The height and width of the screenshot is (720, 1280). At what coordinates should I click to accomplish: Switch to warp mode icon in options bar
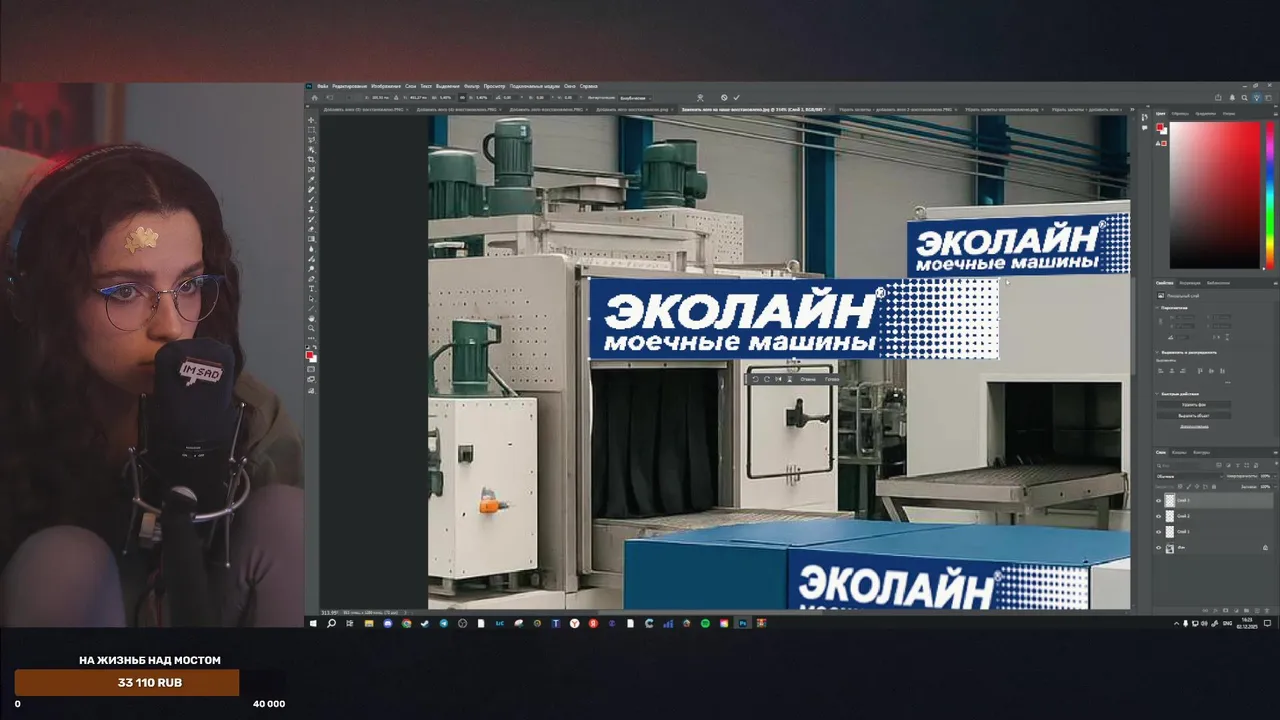click(x=699, y=97)
